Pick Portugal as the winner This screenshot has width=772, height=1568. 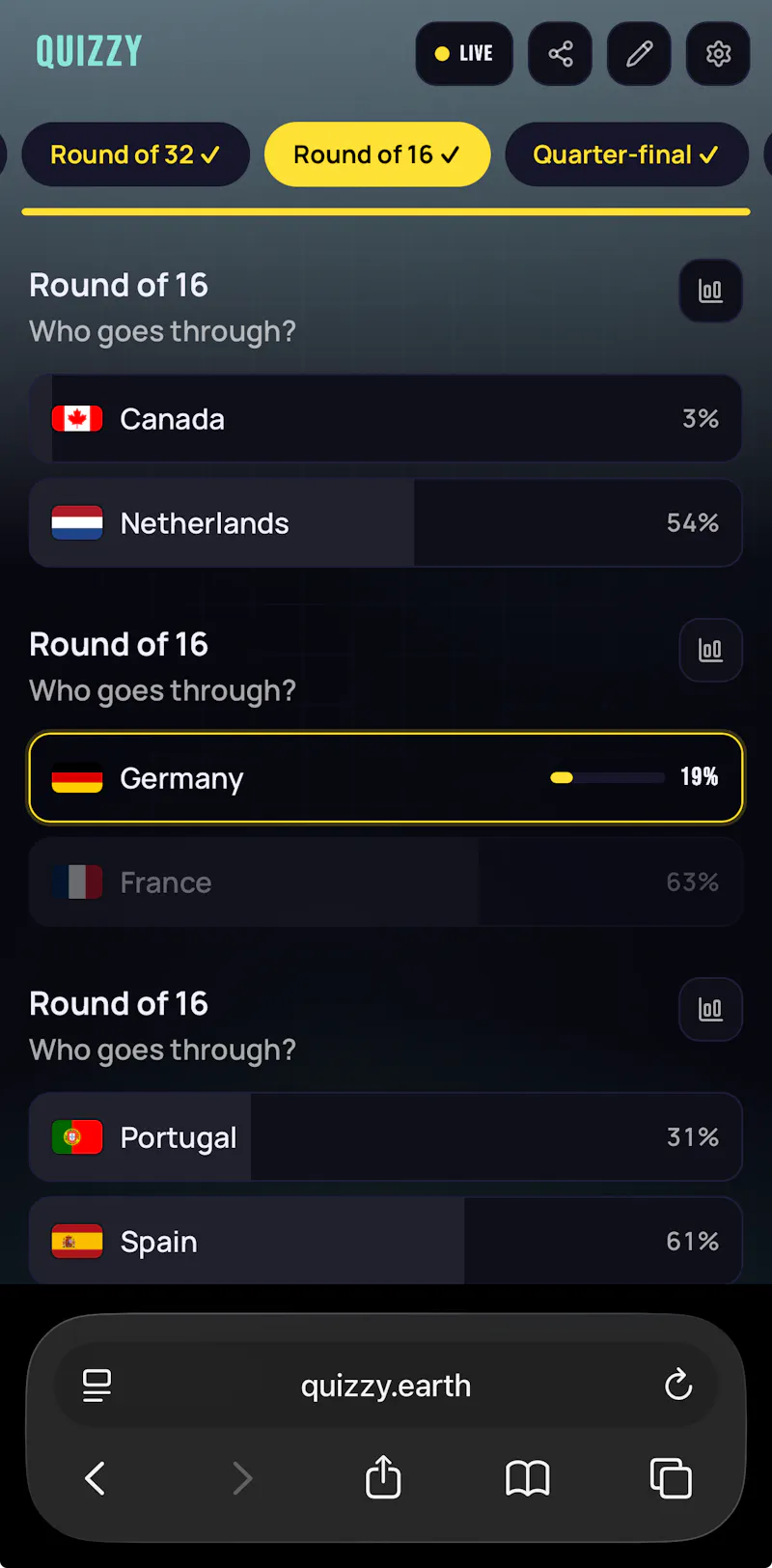tap(386, 1137)
